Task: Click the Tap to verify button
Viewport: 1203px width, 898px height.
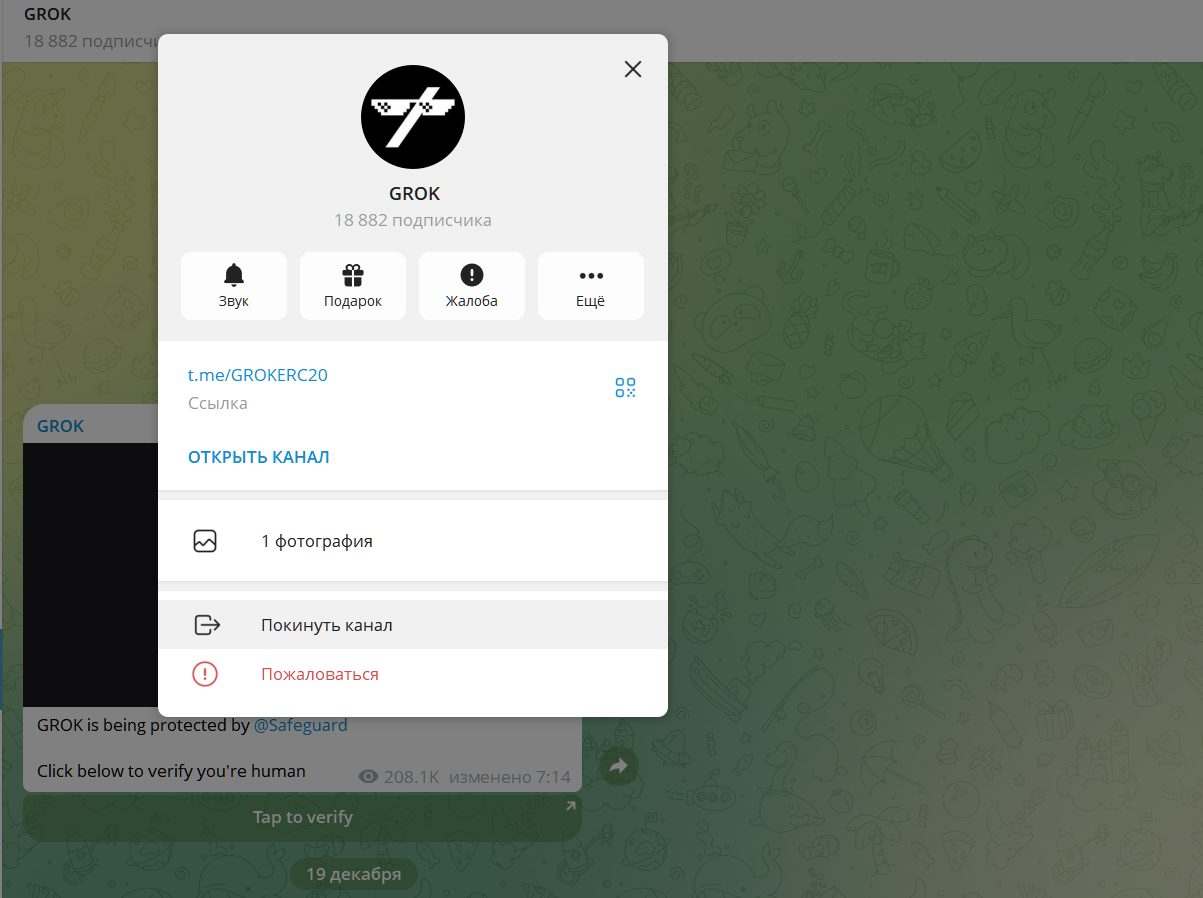Action: (302, 817)
